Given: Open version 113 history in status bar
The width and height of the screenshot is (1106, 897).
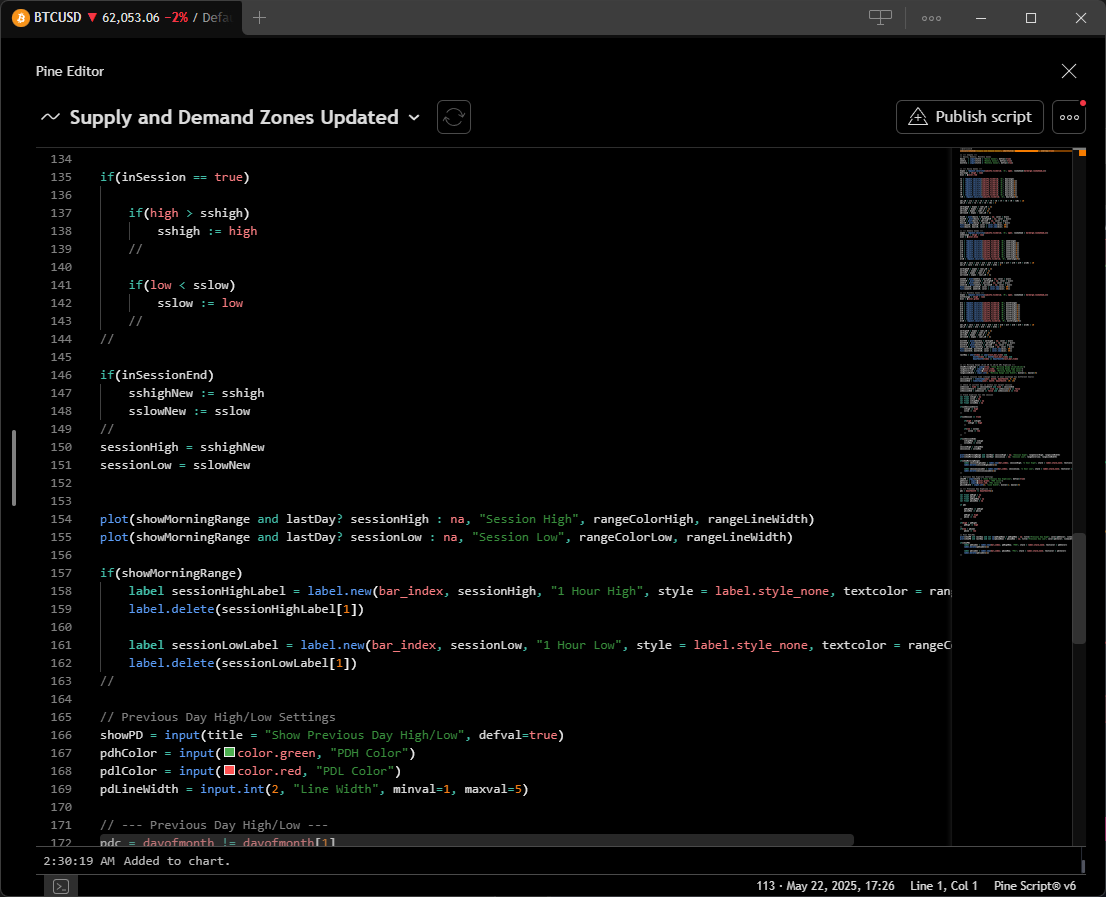Looking at the screenshot, I should pyautogui.click(x=825, y=886).
